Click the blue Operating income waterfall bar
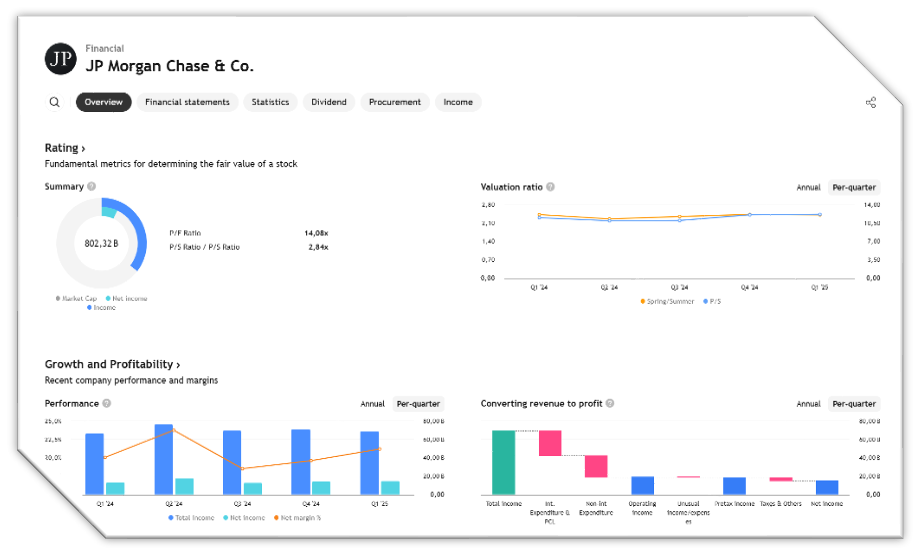This screenshot has height=556, width=920. point(642,486)
